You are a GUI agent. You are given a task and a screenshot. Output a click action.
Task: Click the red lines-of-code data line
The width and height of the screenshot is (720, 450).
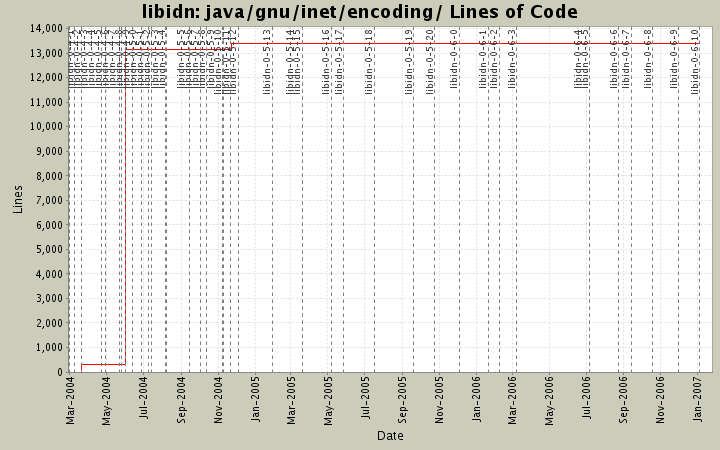102,364
